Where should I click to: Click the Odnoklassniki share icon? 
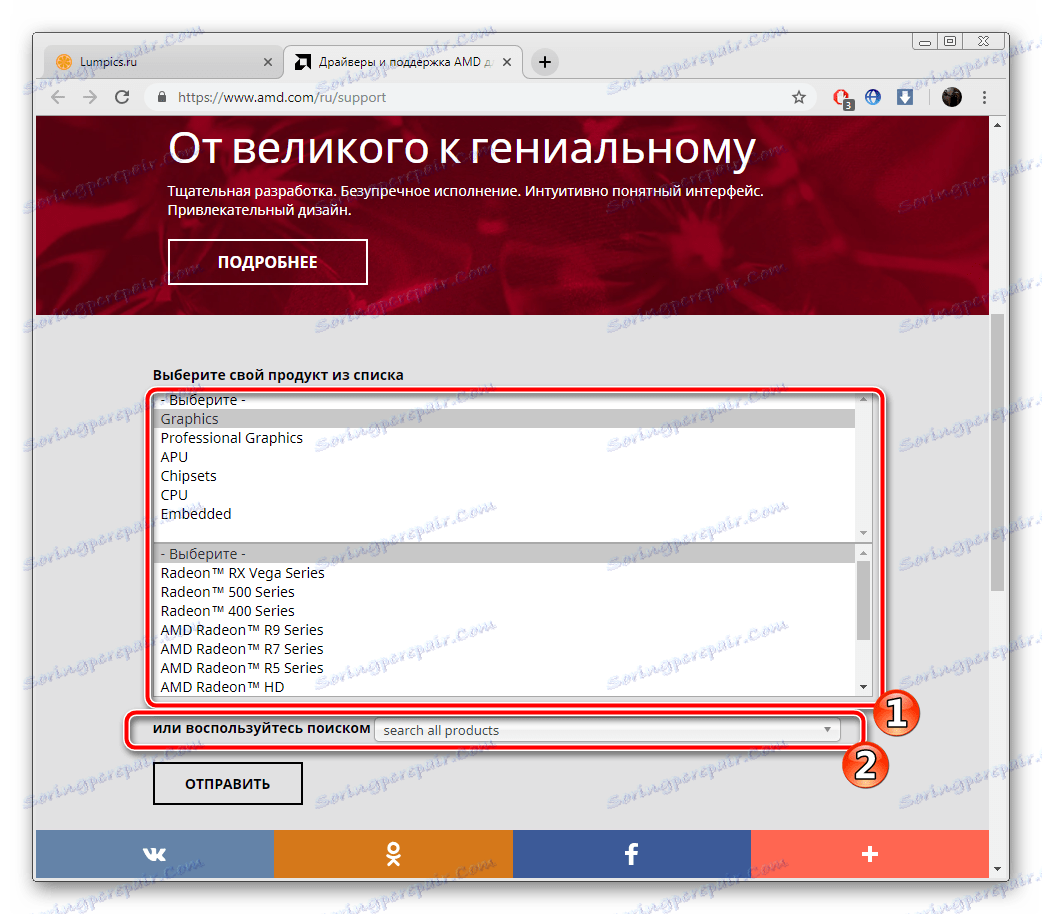click(392, 854)
